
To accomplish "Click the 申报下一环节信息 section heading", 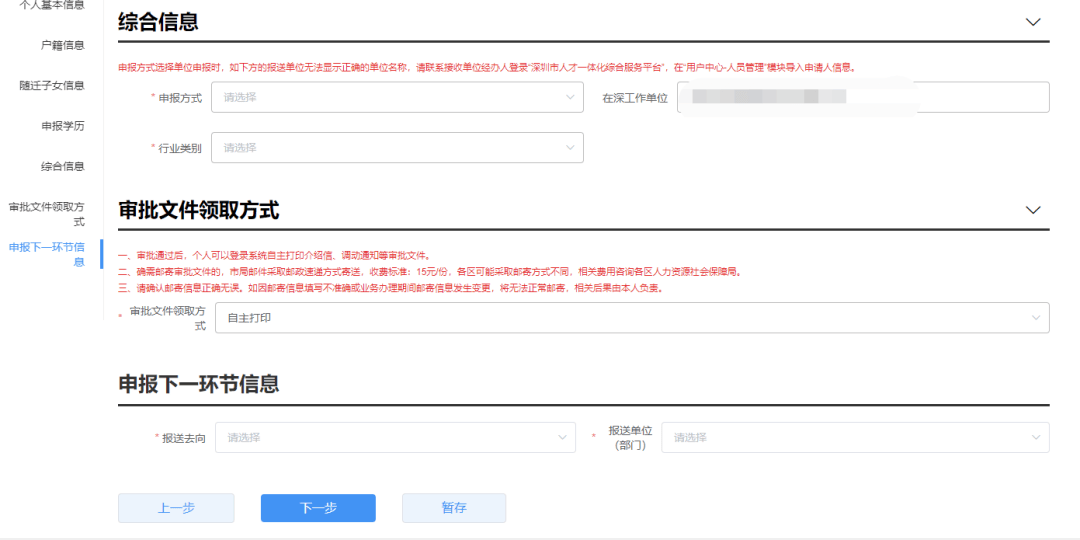I will (199, 383).
